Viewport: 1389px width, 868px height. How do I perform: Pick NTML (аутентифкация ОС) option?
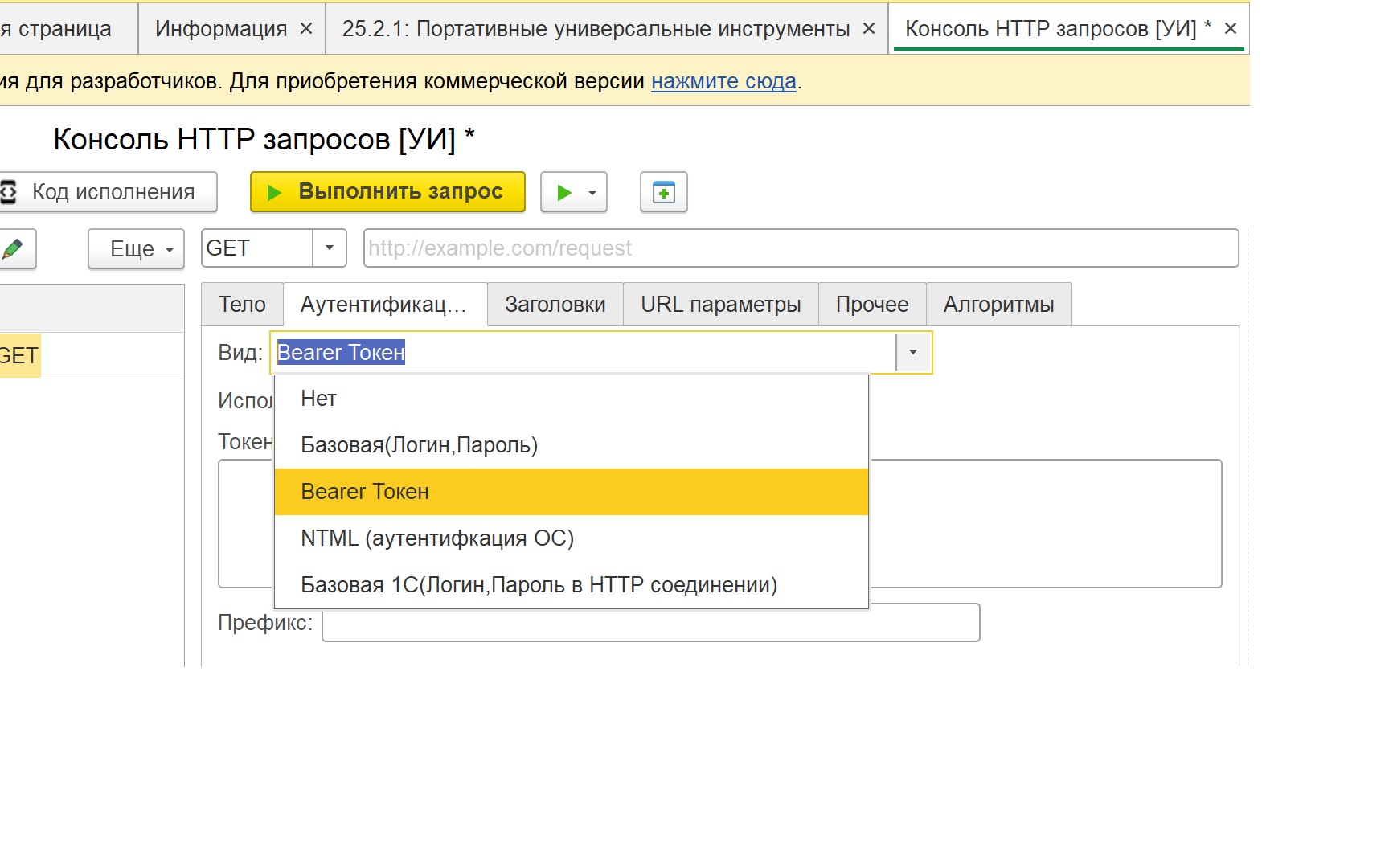click(x=437, y=538)
